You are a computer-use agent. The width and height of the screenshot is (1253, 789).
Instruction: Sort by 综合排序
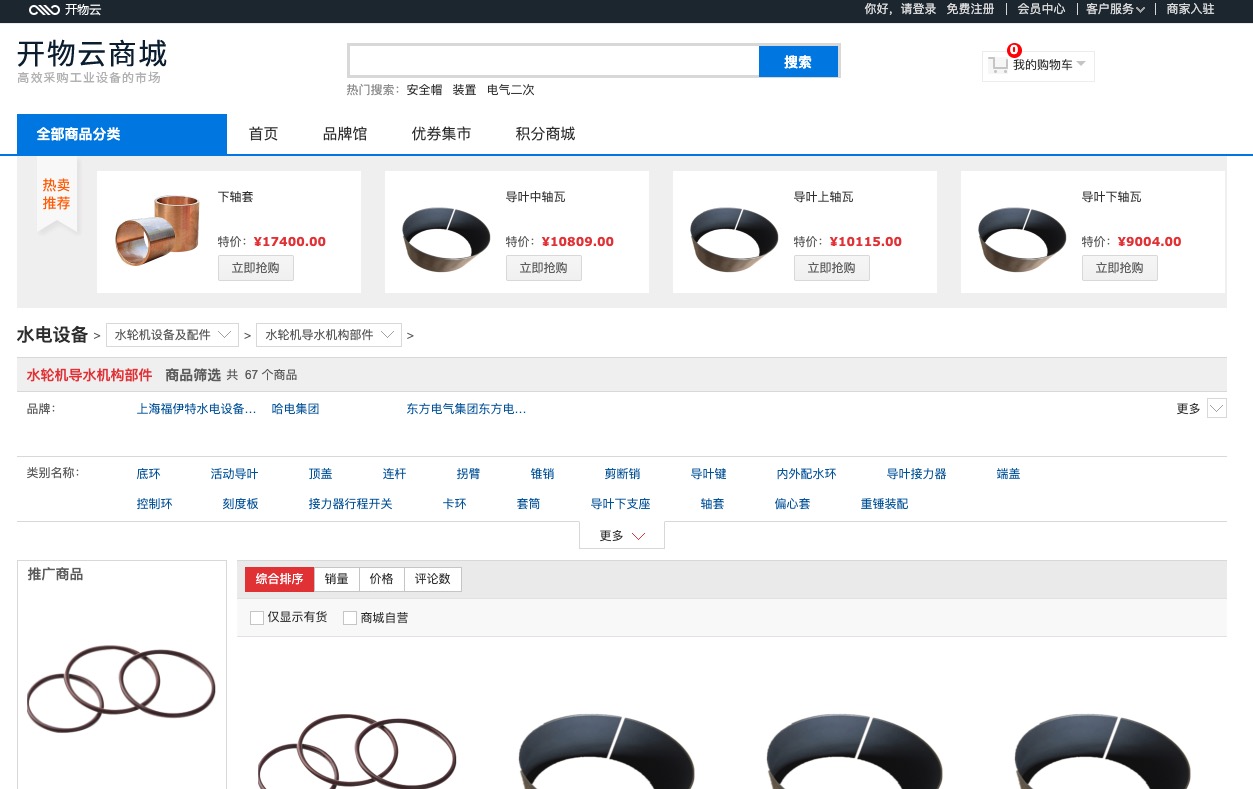[279, 579]
